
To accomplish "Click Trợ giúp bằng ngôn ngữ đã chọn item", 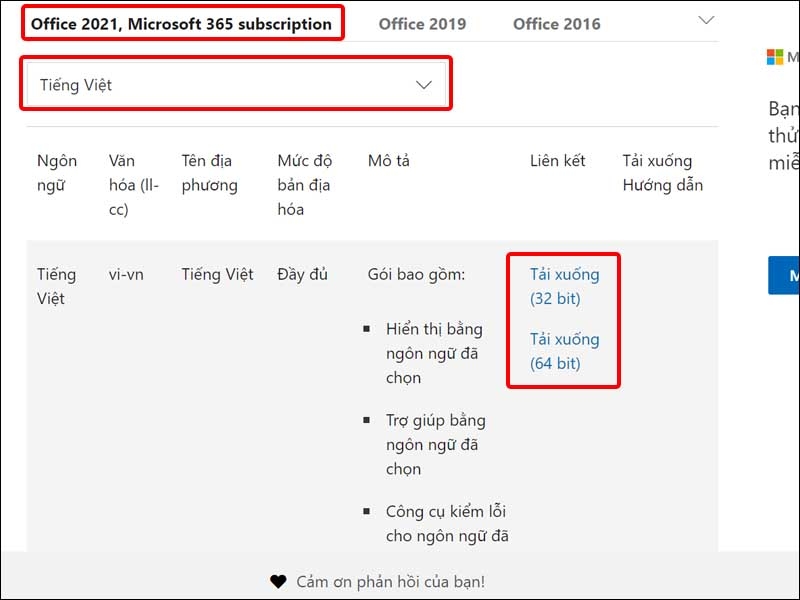I will tap(435, 444).
